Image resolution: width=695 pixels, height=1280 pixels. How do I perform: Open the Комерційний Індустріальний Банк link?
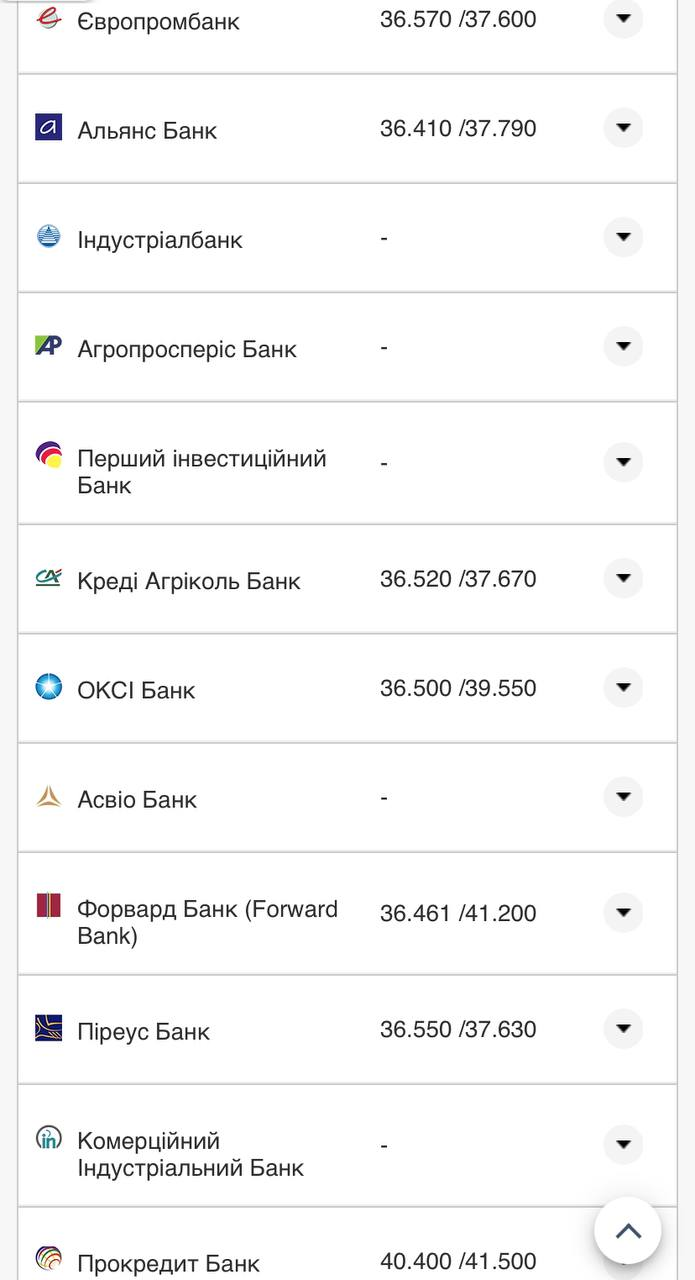(x=190, y=1154)
